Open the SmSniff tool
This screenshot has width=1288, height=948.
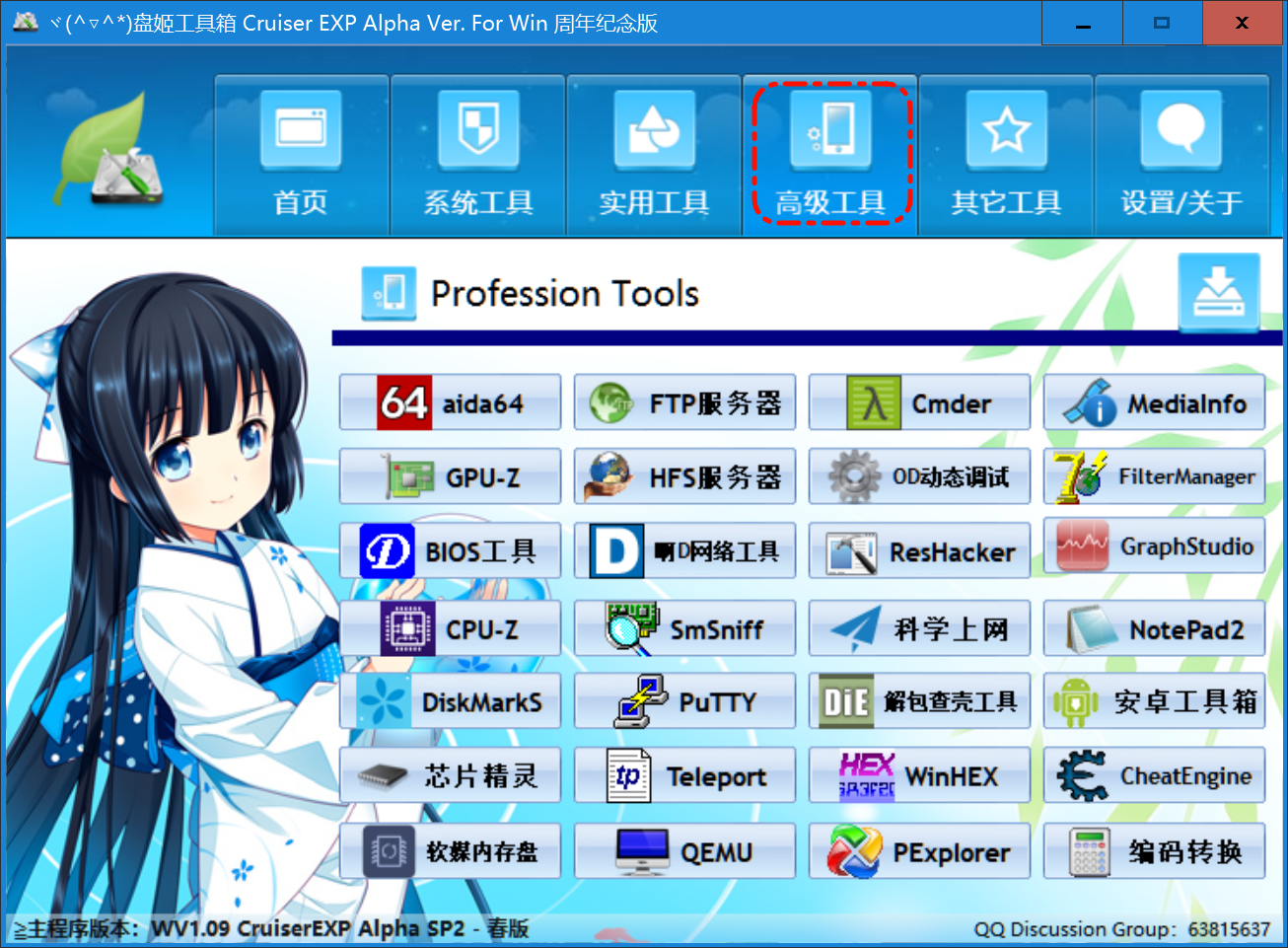tap(684, 628)
